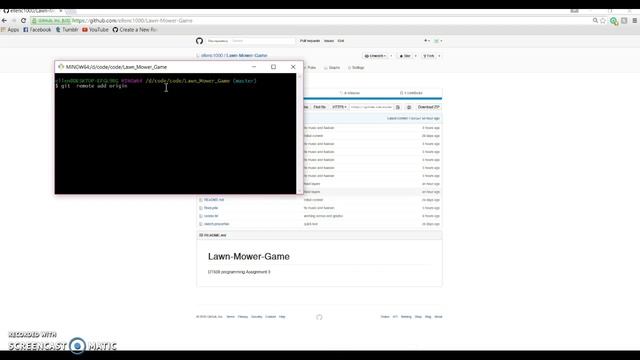Image resolution: width=640 pixels, height=360 pixels.
Task: Open the Tumblr bookmark
Action: (x=67, y=30)
